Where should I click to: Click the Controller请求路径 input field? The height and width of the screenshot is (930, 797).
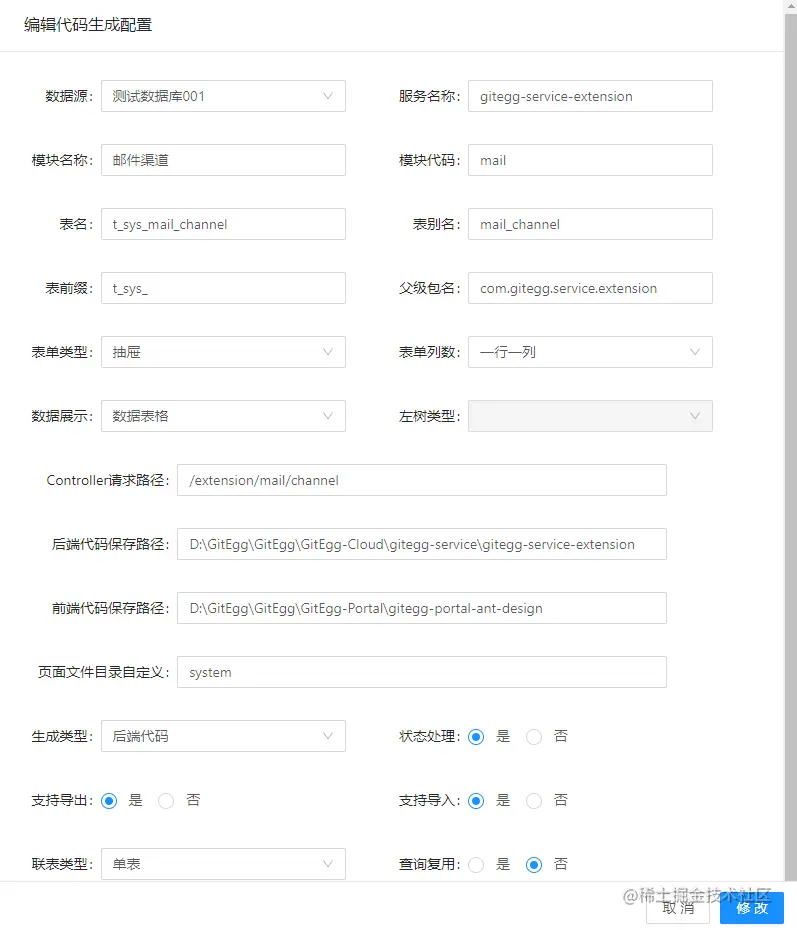coord(422,480)
